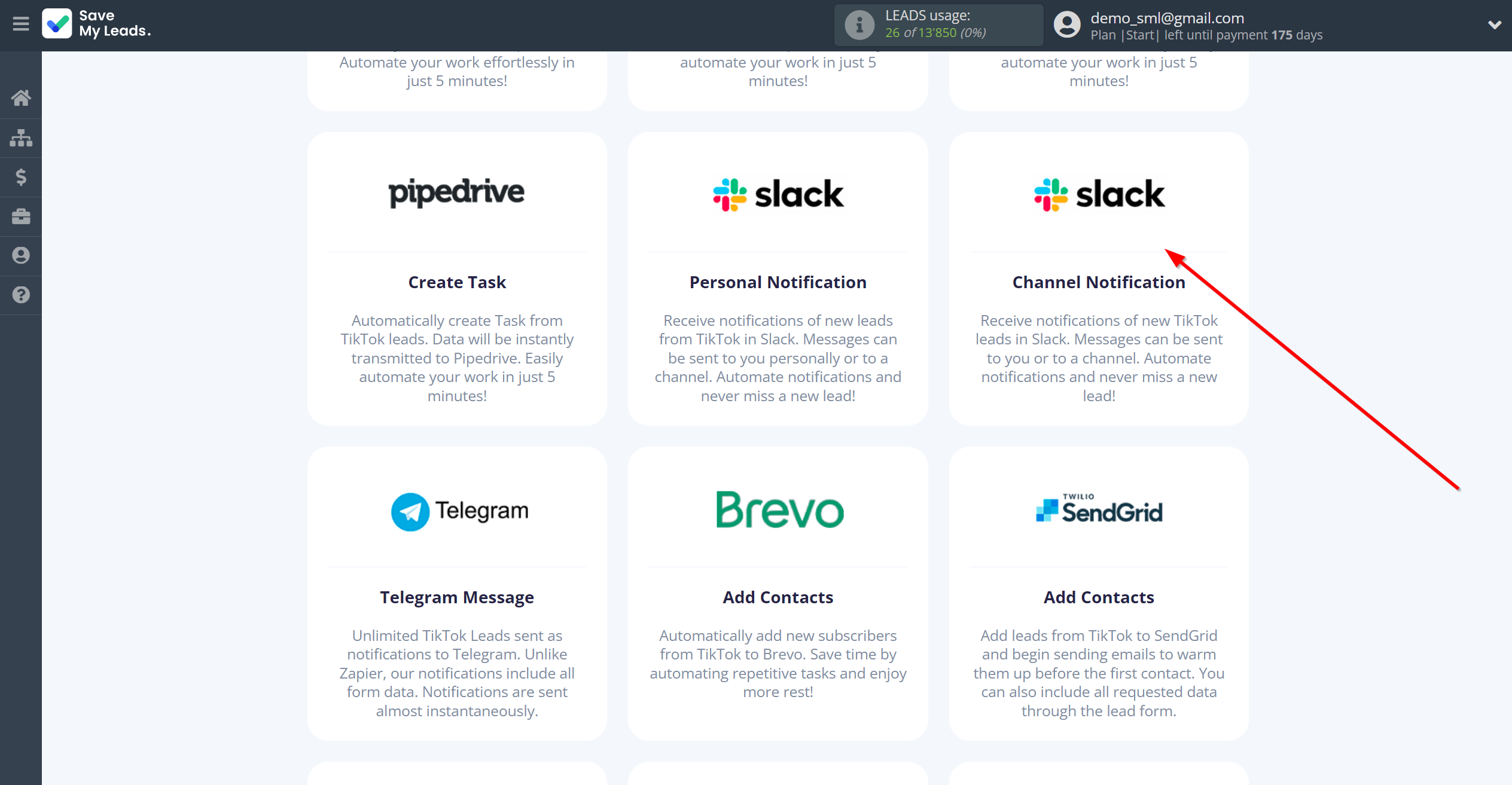
Task: Expand the account dropdown chevron
Action: pyautogui.click(x=1494, y=25)
